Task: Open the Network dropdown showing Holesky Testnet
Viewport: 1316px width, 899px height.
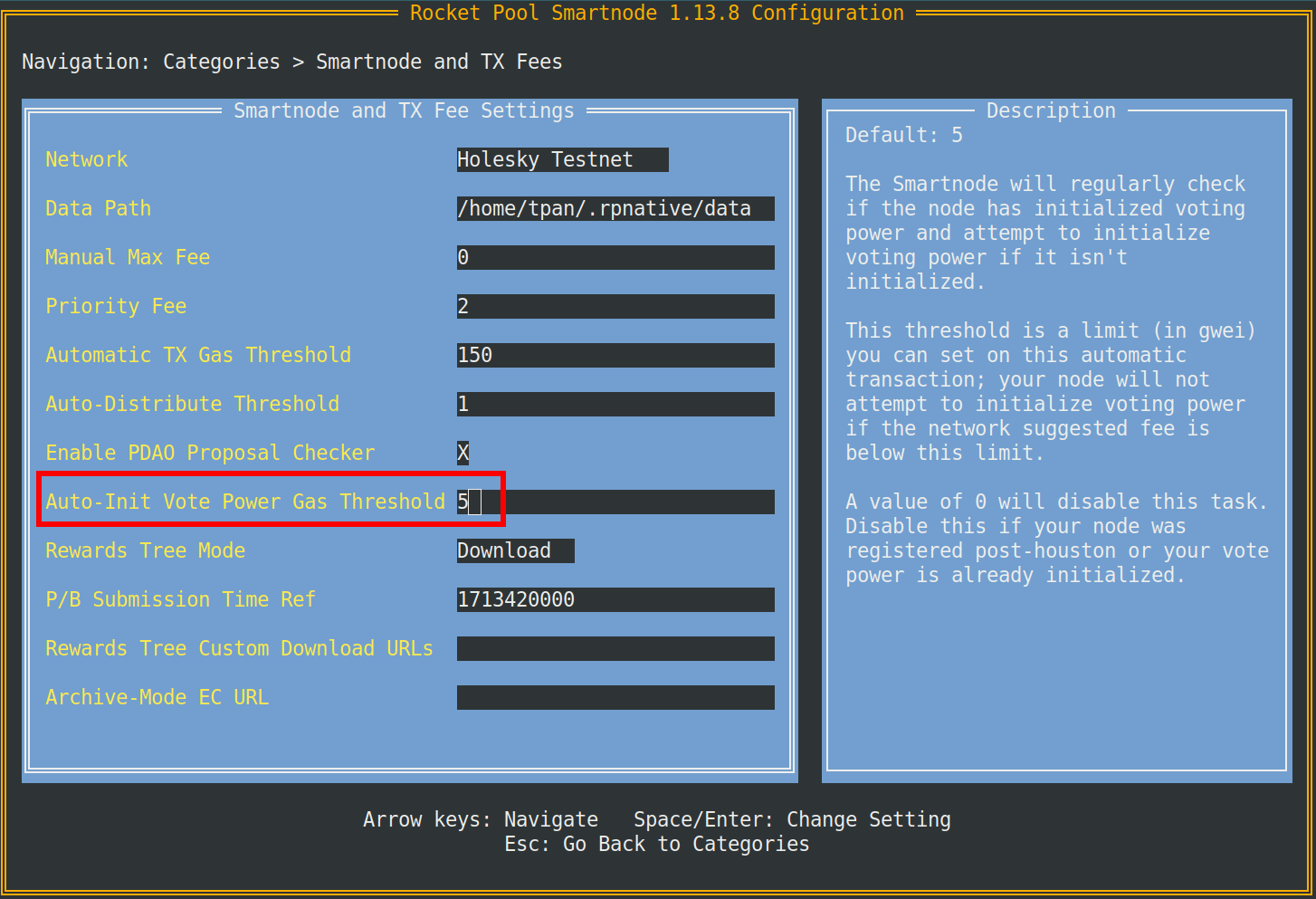Action: tap(562, 159)
